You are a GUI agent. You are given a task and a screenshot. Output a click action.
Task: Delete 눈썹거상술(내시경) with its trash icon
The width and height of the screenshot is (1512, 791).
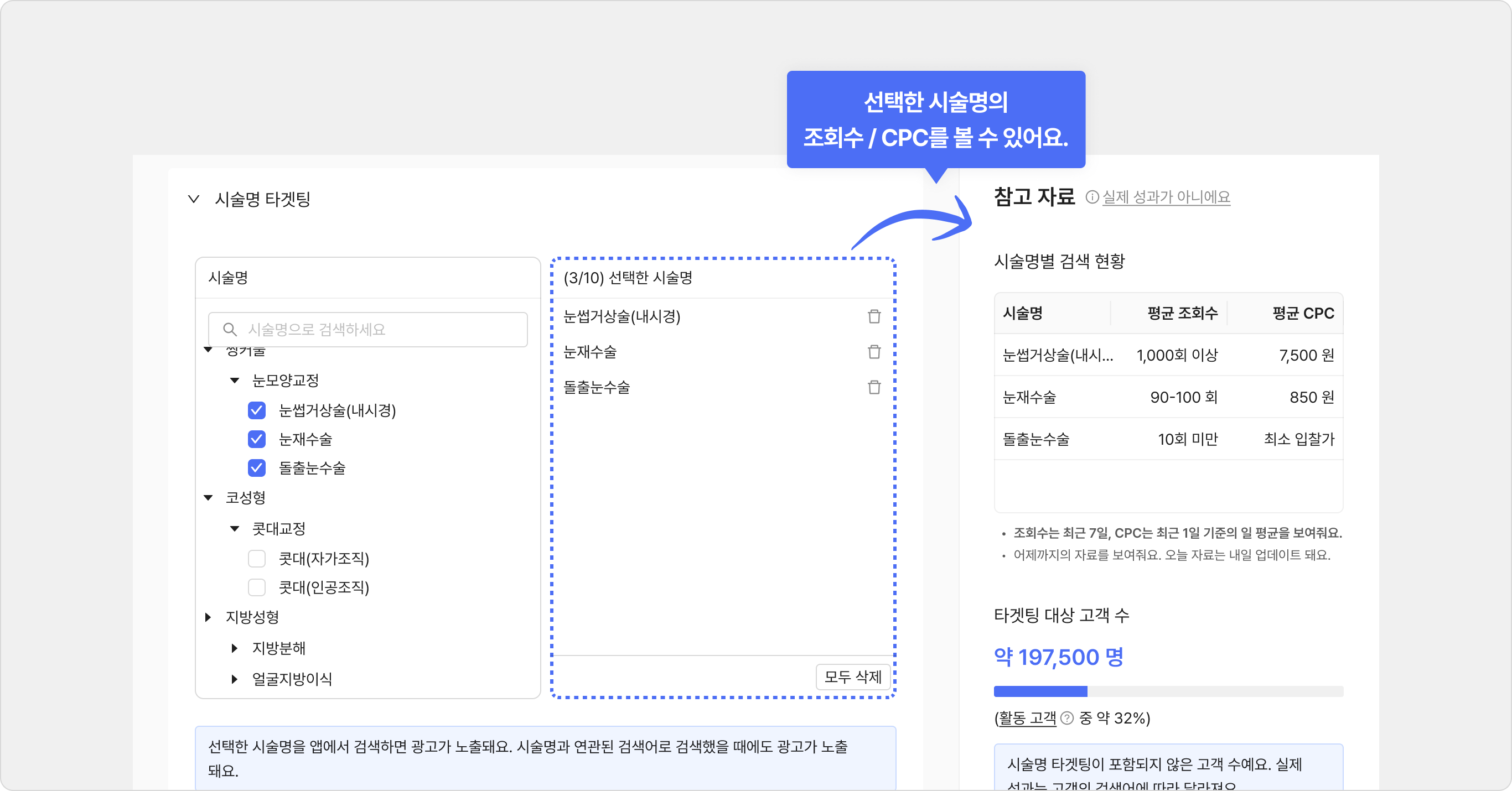coord(874,317)
